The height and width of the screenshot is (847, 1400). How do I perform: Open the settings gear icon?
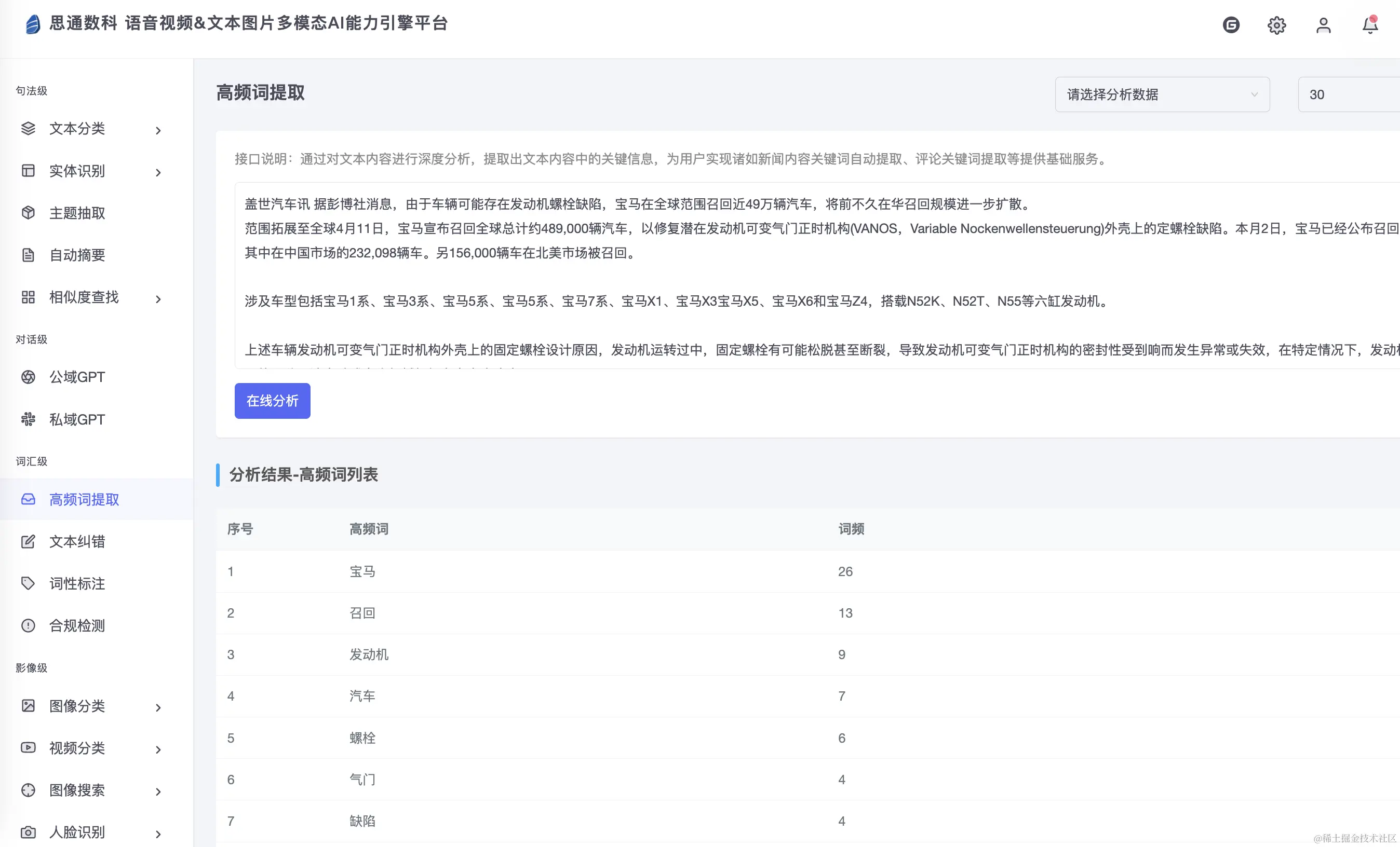1277,25
